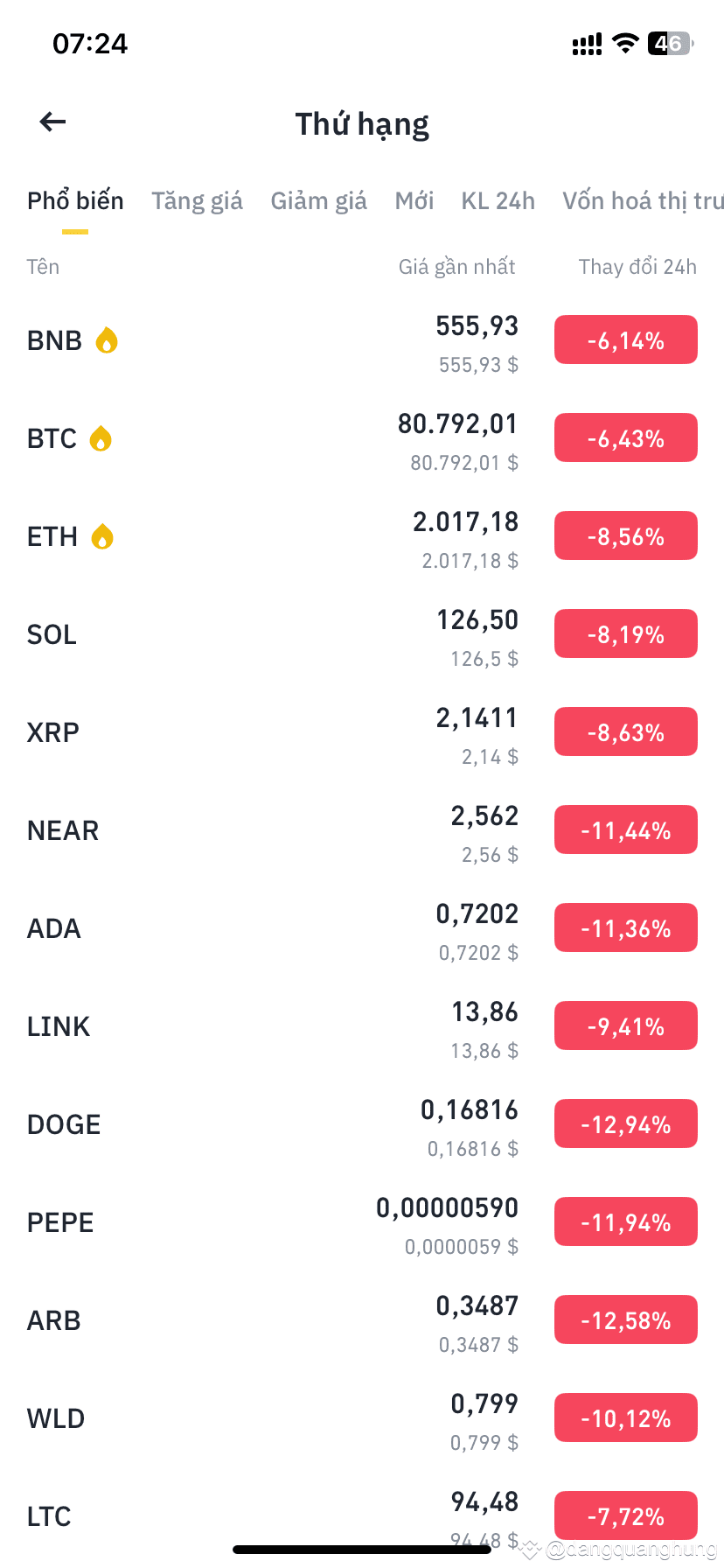The image size is (724, 1568).
Task: Tap the battery indicator icon
Action: [671, 43]
